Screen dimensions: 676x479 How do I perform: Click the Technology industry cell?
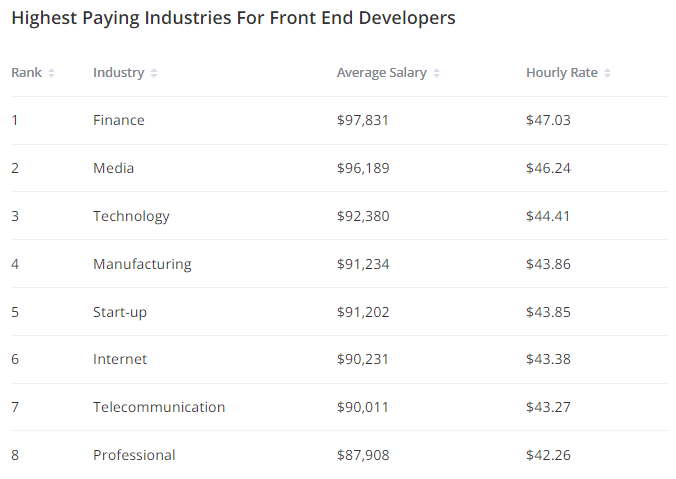pyautogui.click(x=131, y=216)
